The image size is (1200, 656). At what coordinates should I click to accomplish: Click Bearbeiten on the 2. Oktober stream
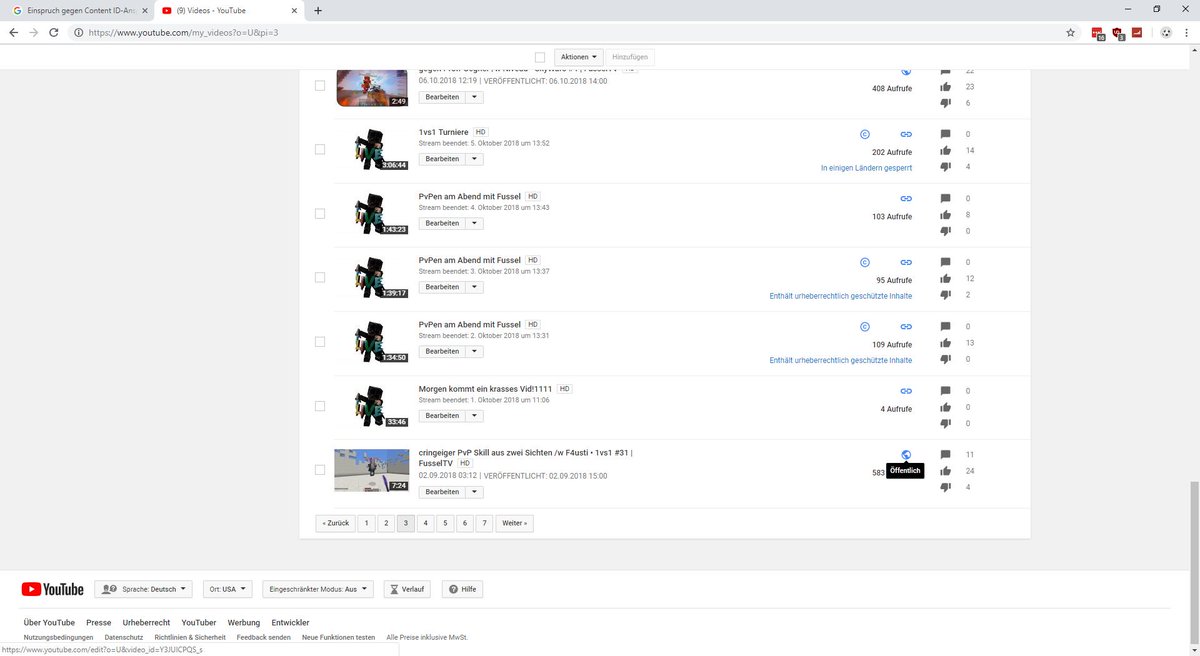[442, 351]
